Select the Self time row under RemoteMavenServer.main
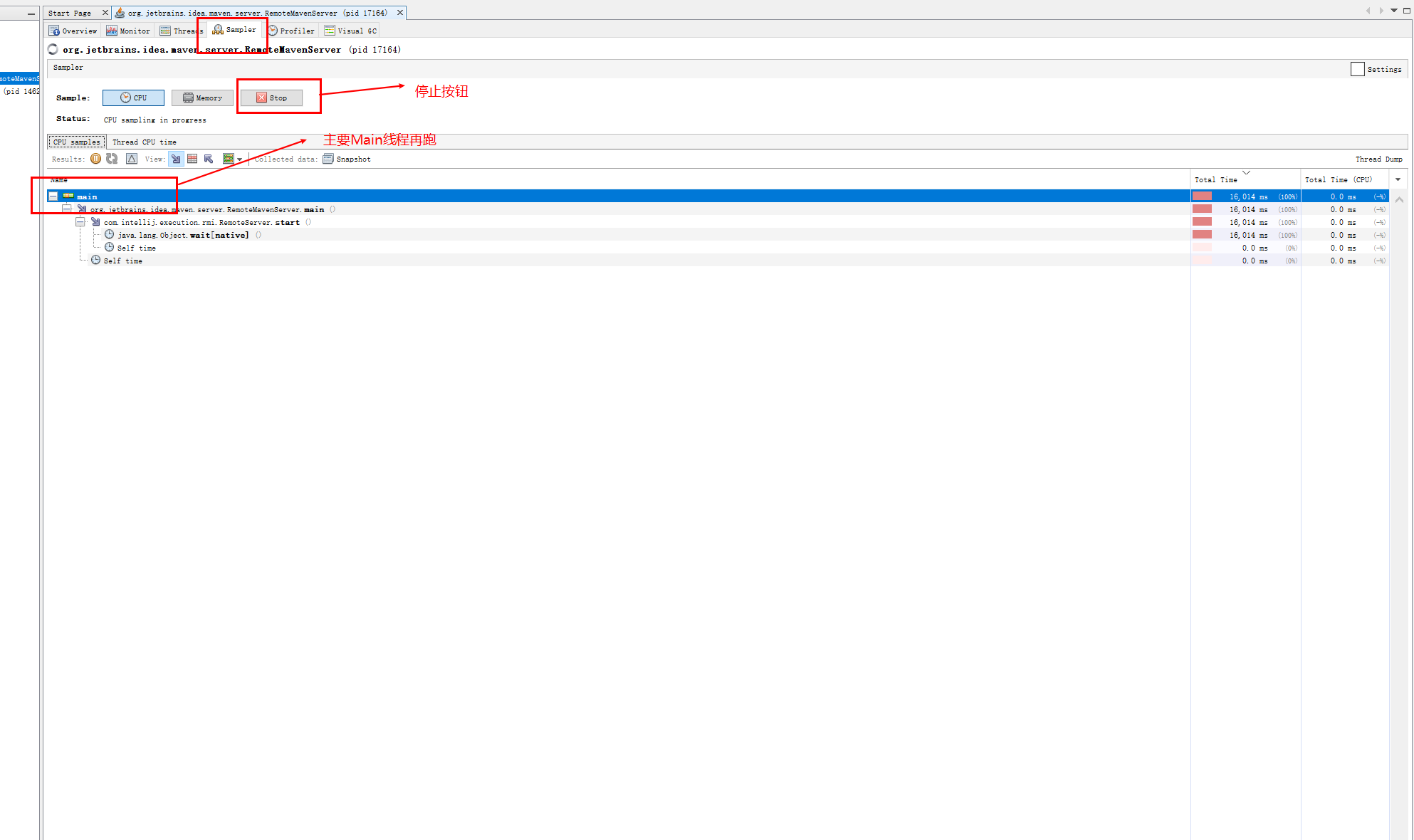This screenshot has height=840, width=1414. [717, 261]
